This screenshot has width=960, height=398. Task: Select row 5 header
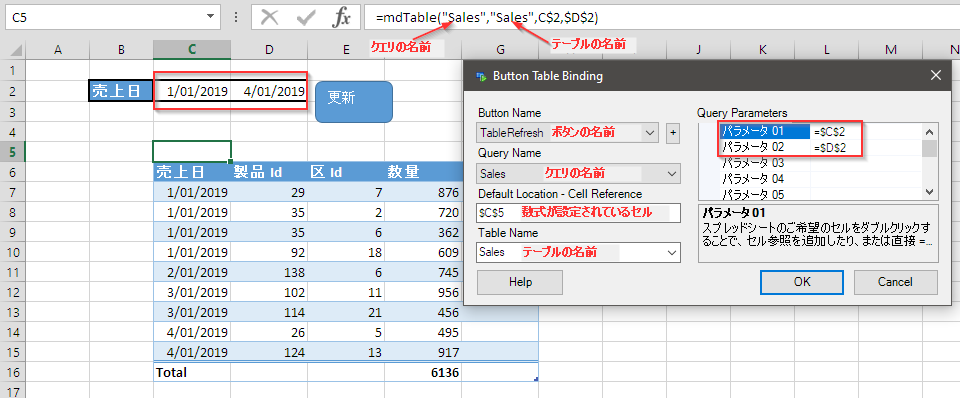point(13,151)
